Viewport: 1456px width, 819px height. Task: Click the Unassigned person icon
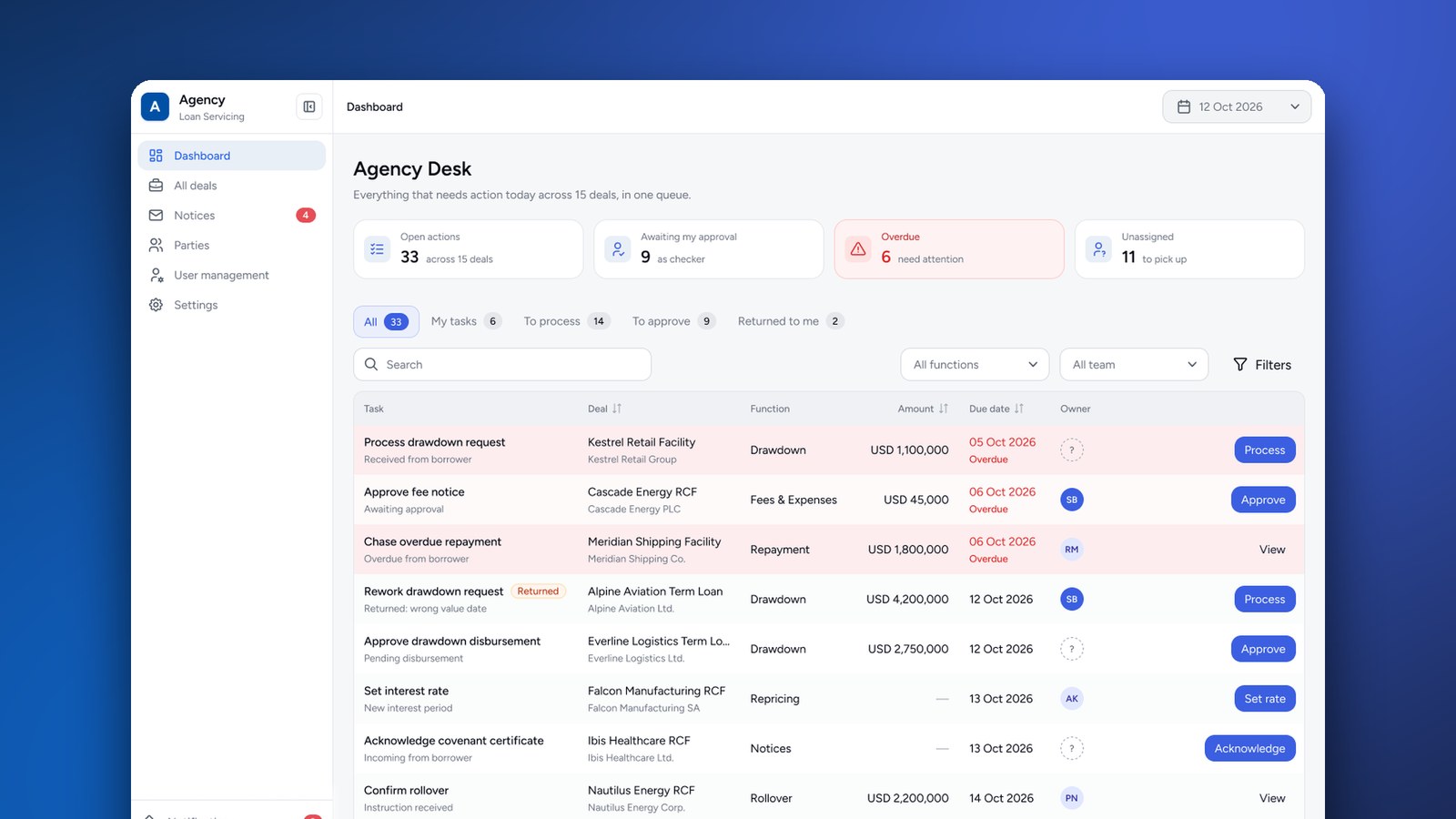[1098, 248]
